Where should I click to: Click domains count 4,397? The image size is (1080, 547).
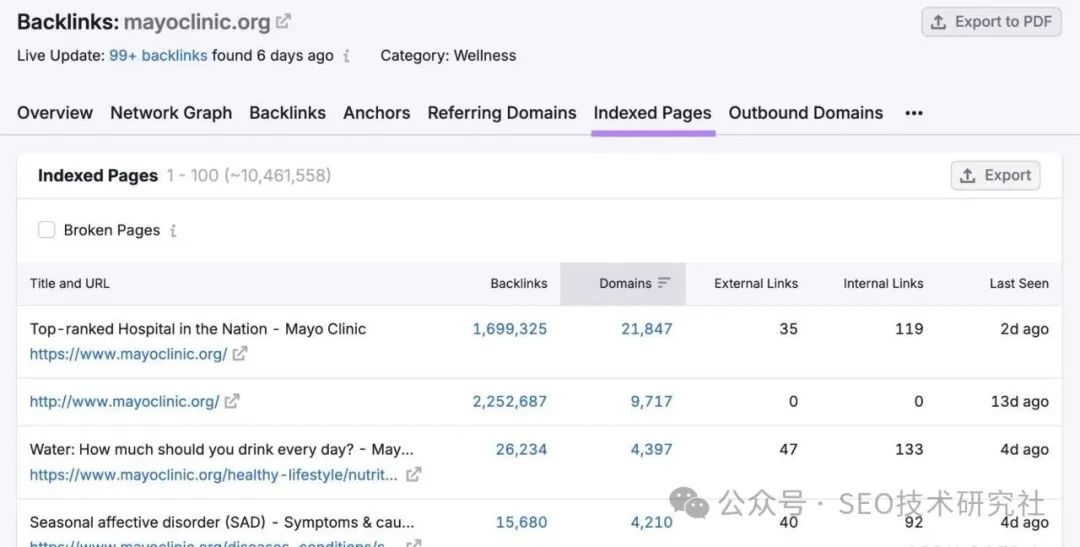tap(652, 450)
